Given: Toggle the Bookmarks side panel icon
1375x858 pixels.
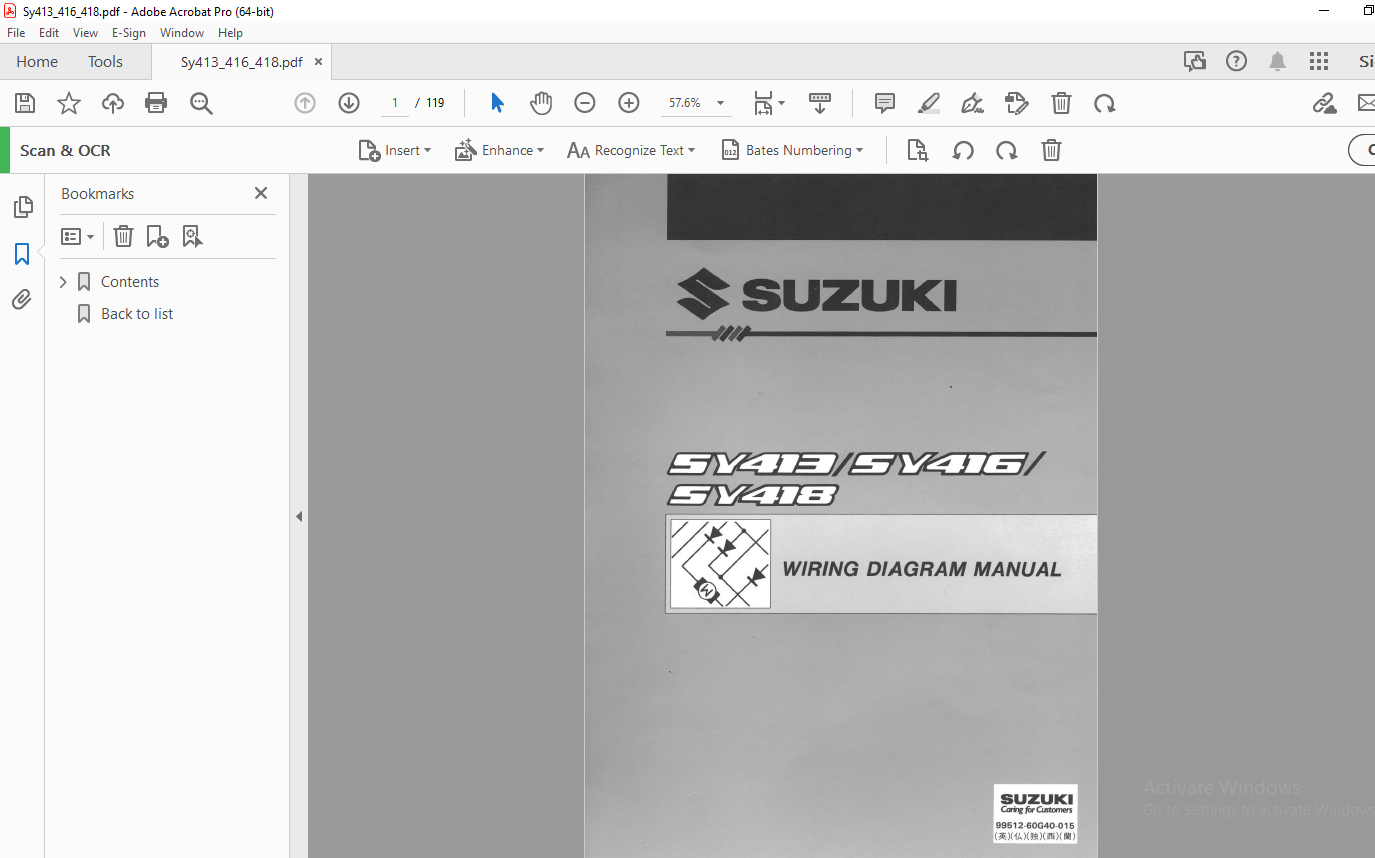Looking at the screenshot, I should 22,254.
